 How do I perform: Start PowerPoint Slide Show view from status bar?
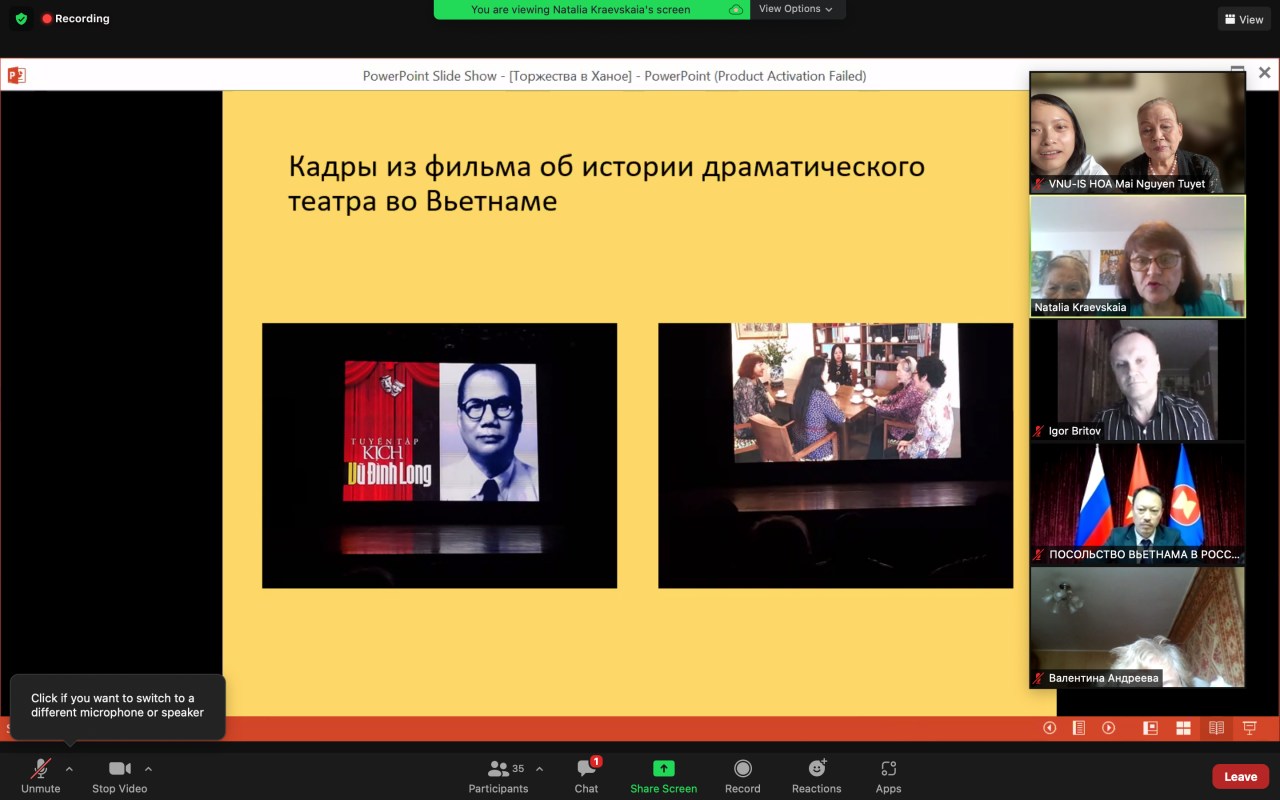tap(1249, 728)
